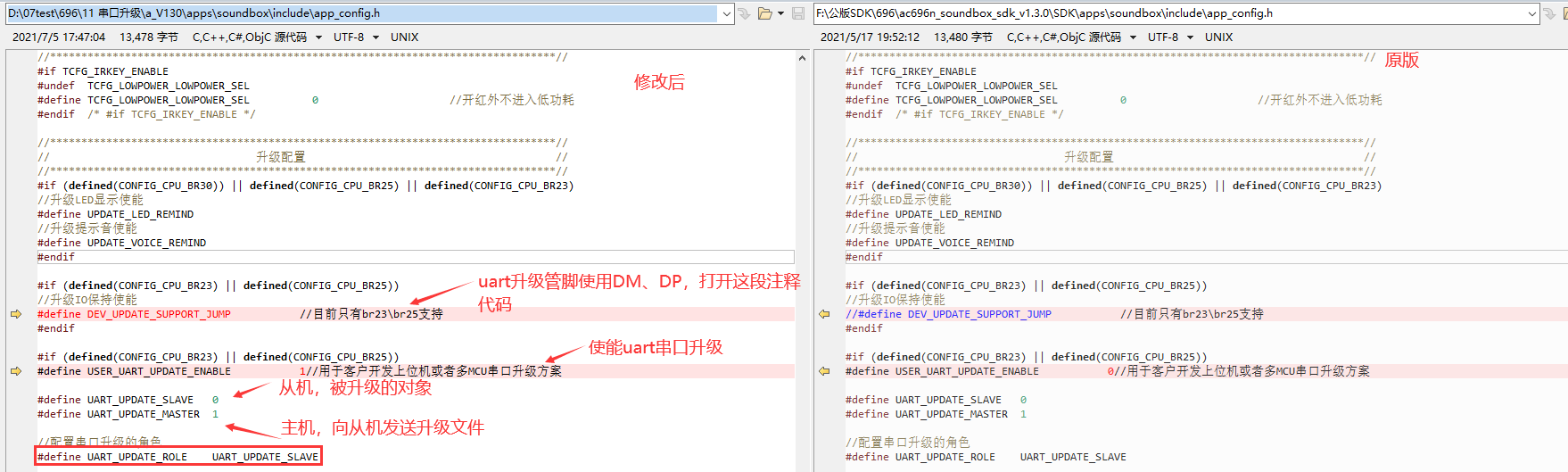This screenshot has height=472, width=1568.
Task: Click right pane '//开红外不进入低功耗' comment
Action: tap(1320, 100)
